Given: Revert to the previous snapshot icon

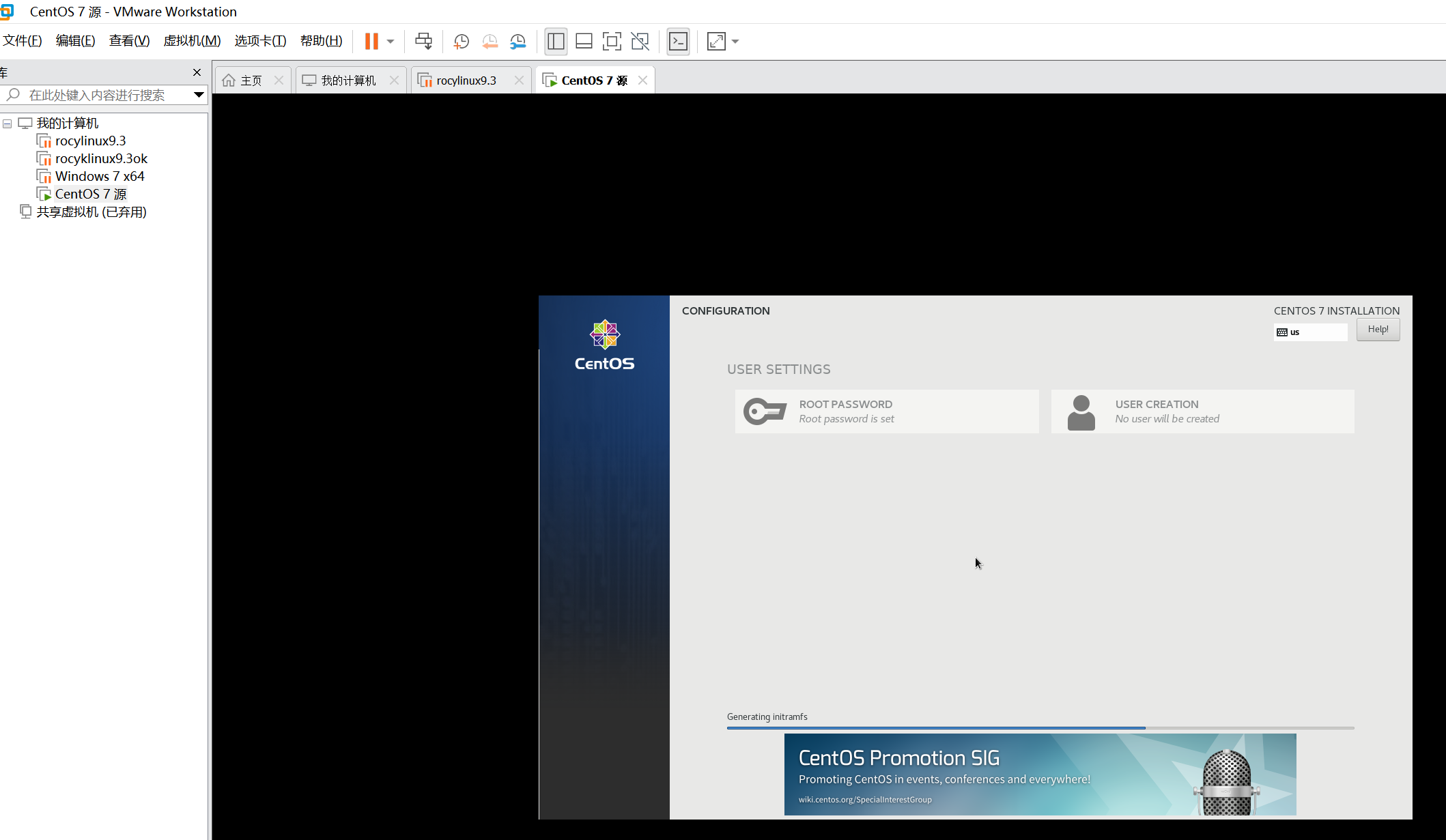Looking at the screenshot, I should pos(490,42).
